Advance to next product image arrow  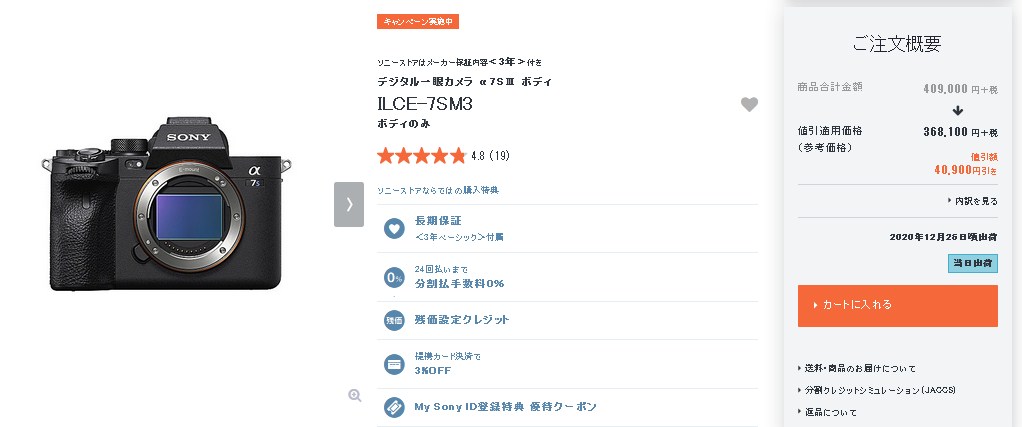point(349,204)
